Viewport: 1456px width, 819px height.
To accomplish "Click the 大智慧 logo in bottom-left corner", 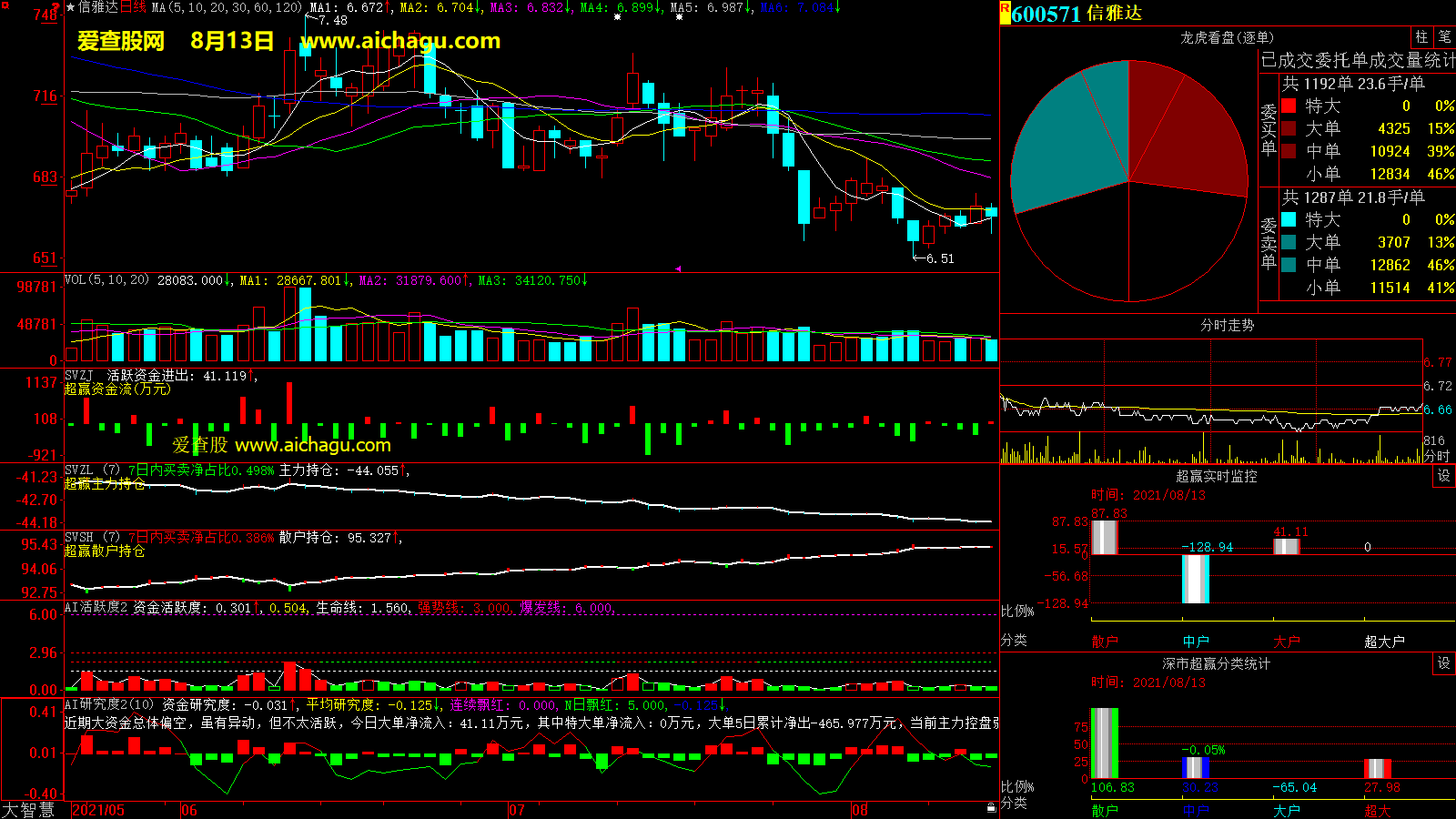I will pos(28,810).
